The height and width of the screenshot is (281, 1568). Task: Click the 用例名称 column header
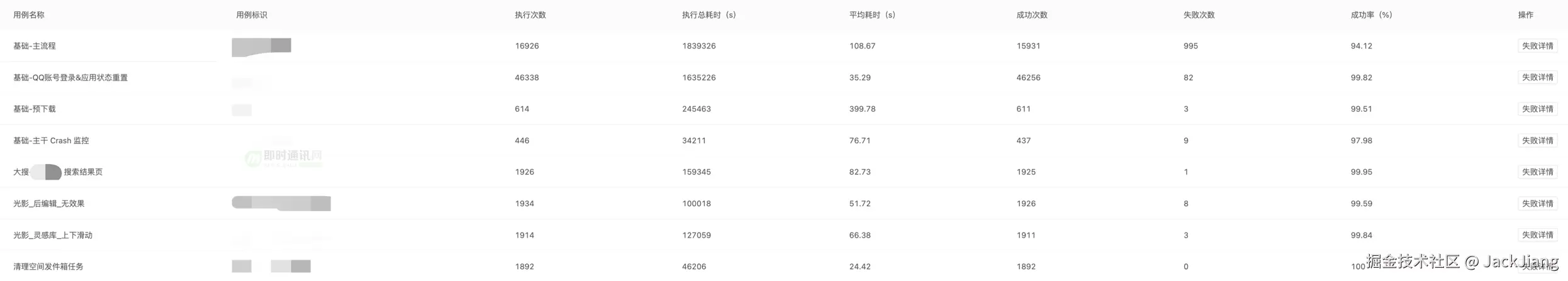29,14
